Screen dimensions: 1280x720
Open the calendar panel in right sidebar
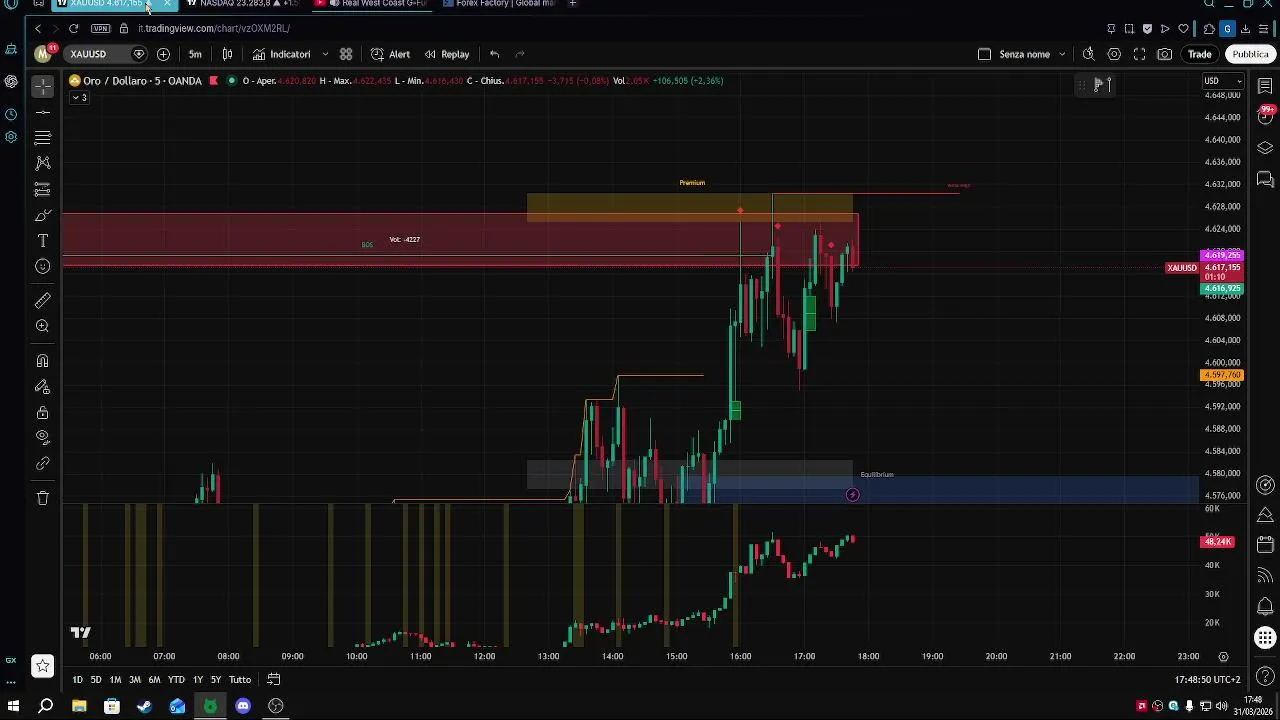[x=1265, y=545]
